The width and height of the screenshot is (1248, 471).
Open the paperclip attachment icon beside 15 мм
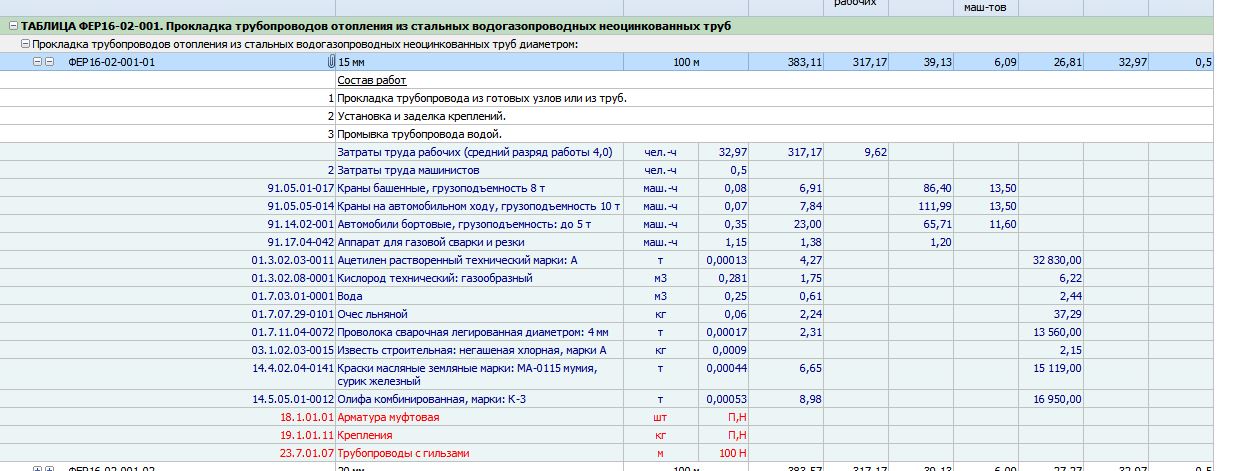(331, 62)
